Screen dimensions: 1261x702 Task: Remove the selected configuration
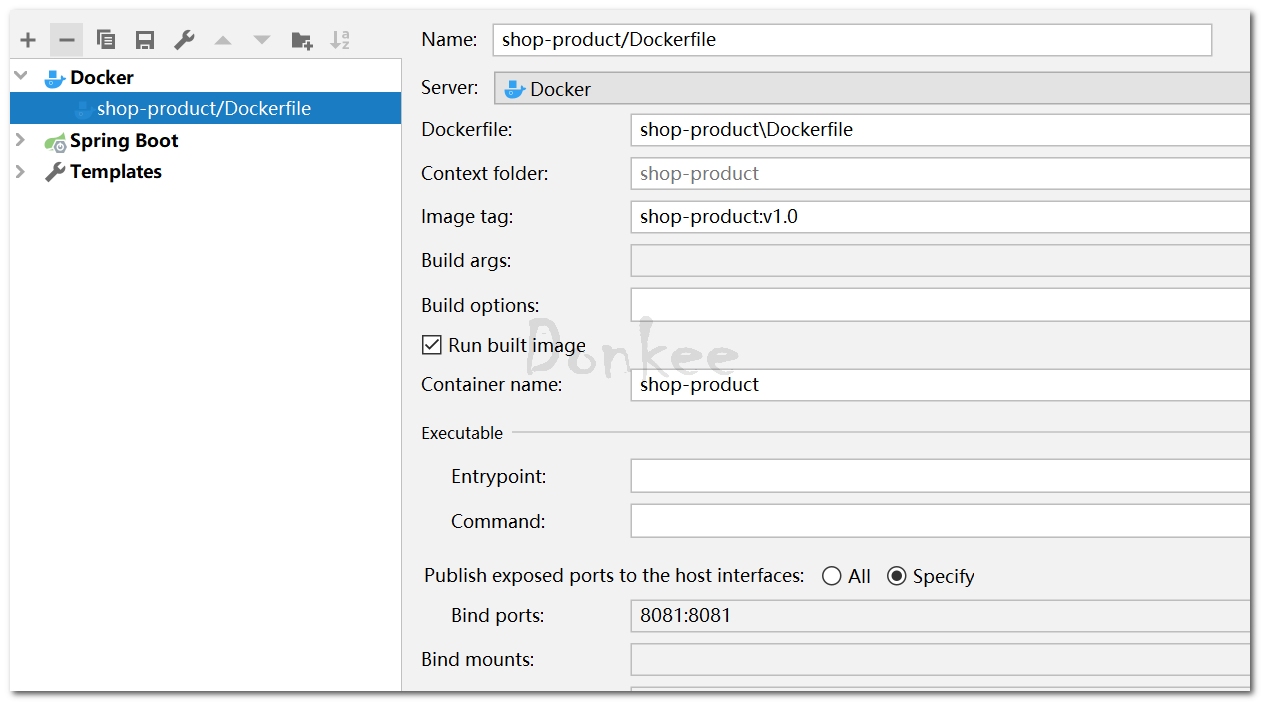[x=66, y=40]
